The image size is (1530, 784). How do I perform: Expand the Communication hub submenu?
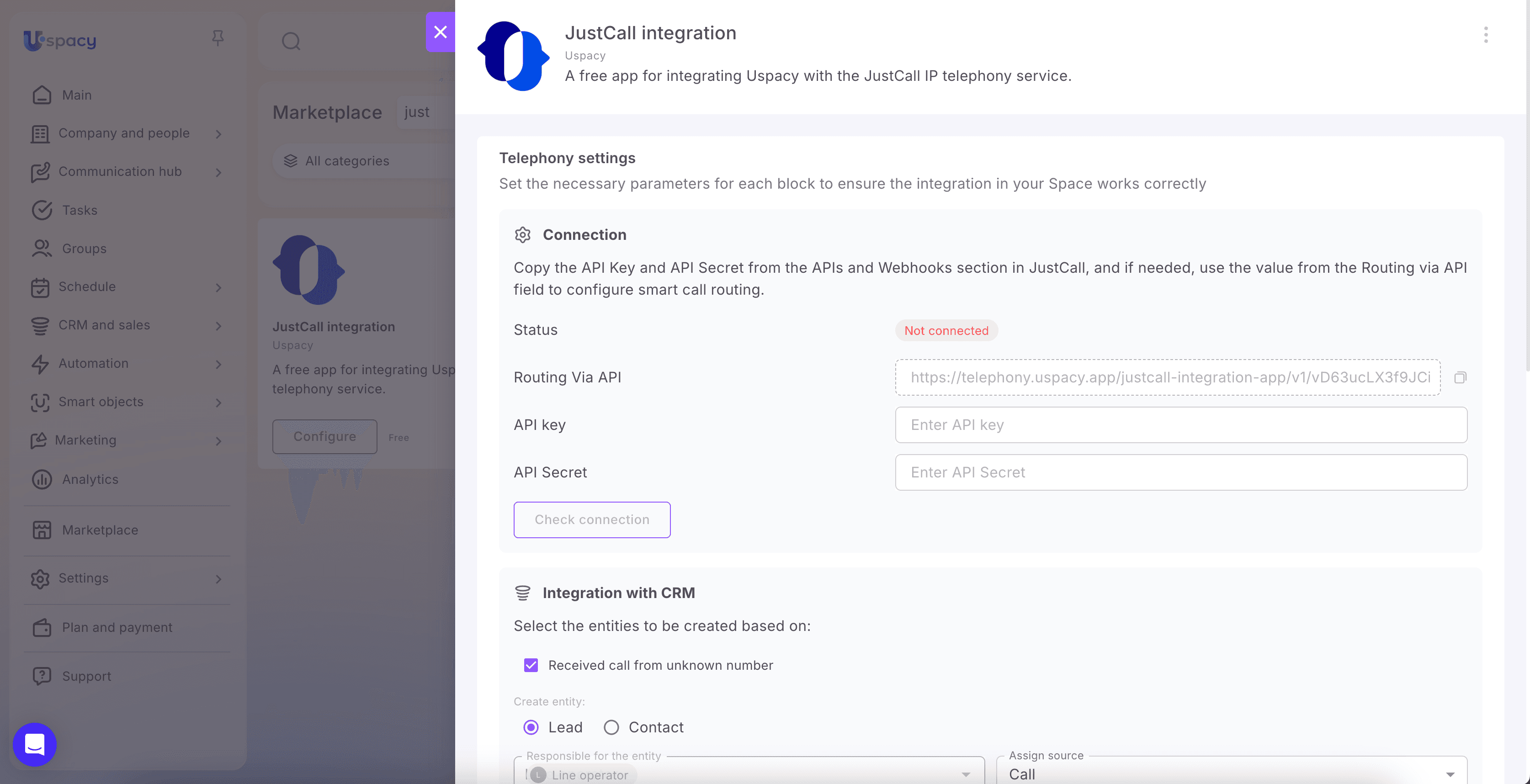tap(218, 173)
